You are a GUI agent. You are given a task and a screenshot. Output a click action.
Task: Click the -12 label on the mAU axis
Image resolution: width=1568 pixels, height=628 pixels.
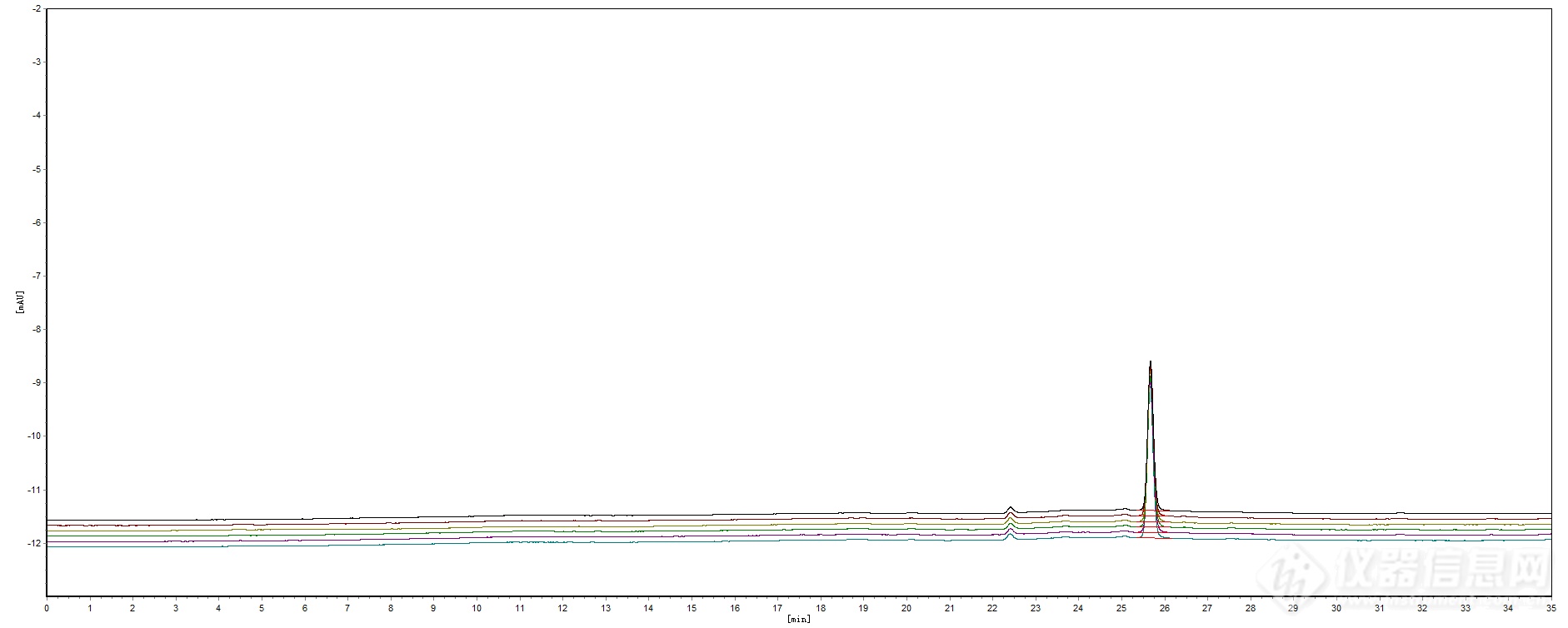(x=34, y=543)
